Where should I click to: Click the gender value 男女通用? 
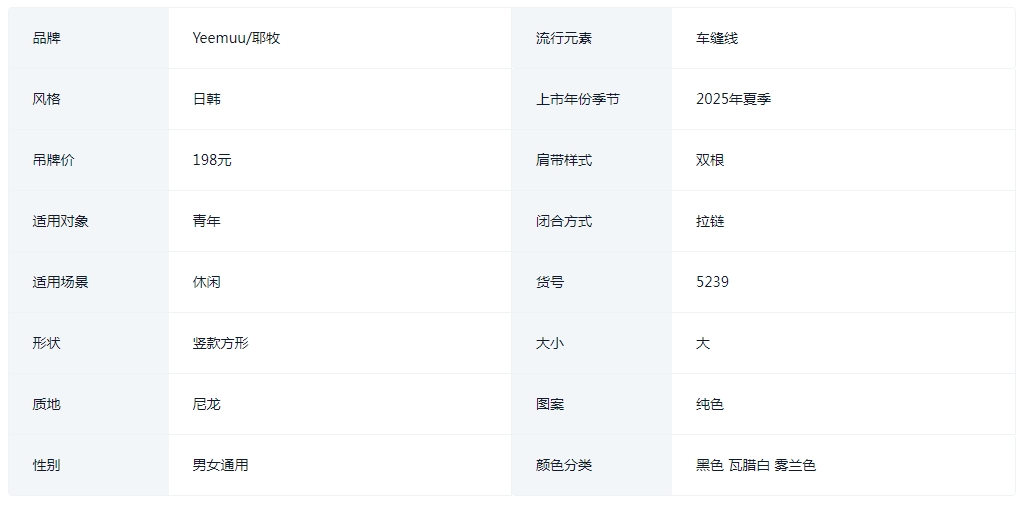[x=221, y=465]
